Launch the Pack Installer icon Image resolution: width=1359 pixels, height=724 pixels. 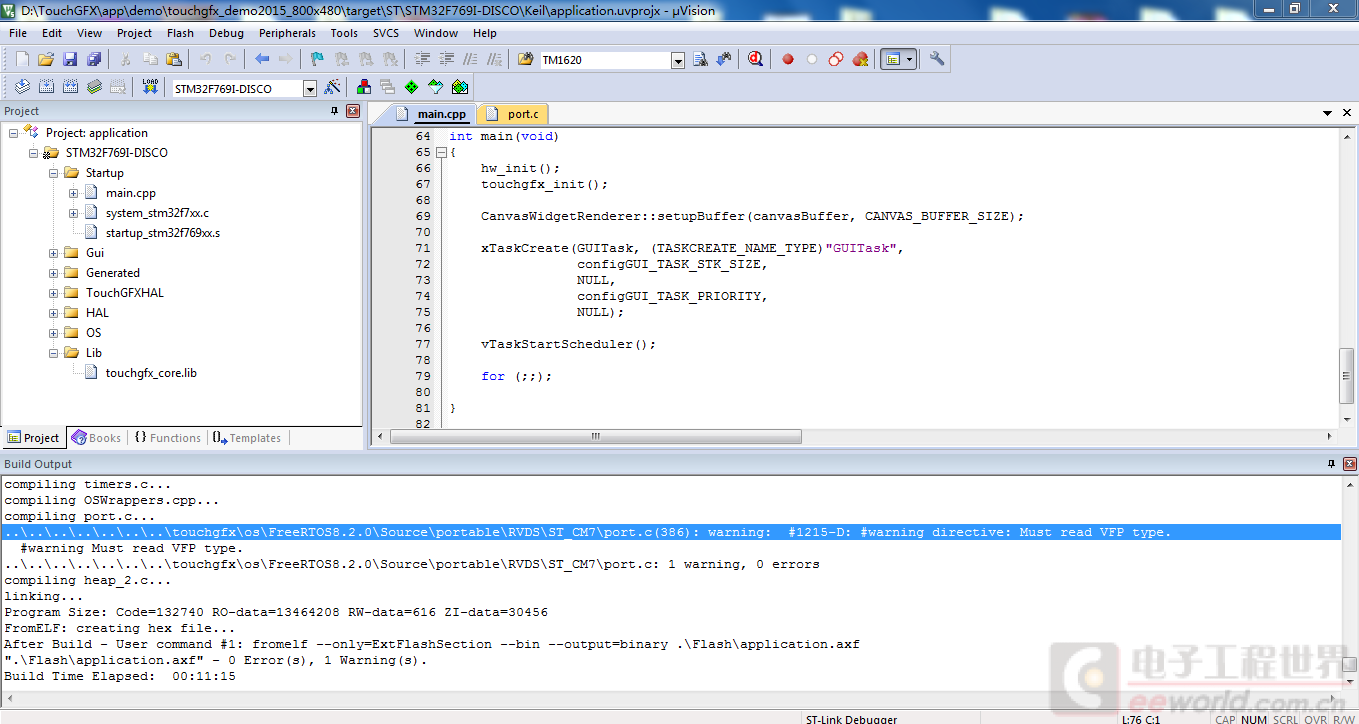[460, 87]
